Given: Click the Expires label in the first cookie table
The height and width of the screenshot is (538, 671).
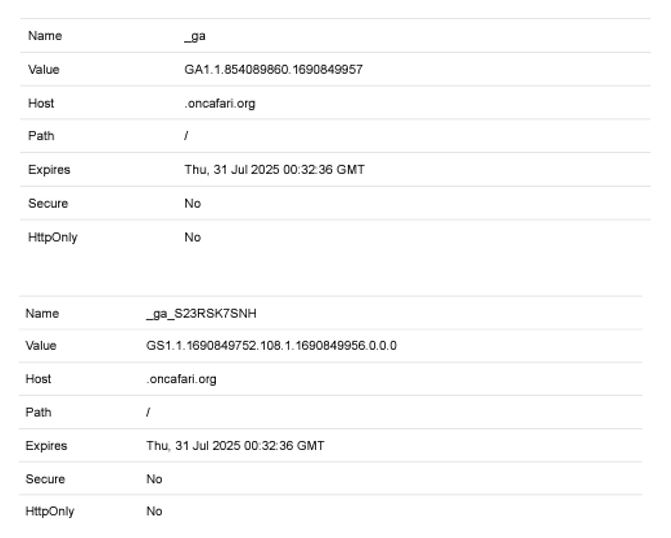Looking at the screenshot, I should (x=49, y=170).
